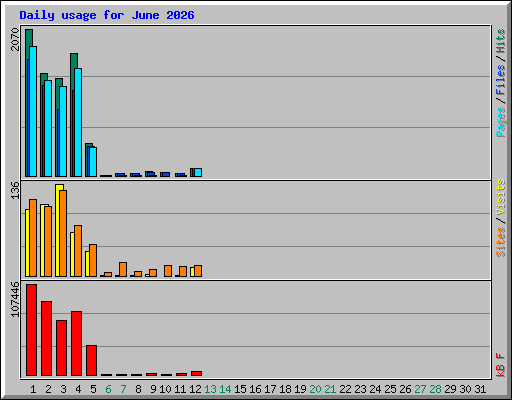Viewport: 512px width, 400px height.
Task: Click the orange Sites bar for day 2
Action: 48,241
